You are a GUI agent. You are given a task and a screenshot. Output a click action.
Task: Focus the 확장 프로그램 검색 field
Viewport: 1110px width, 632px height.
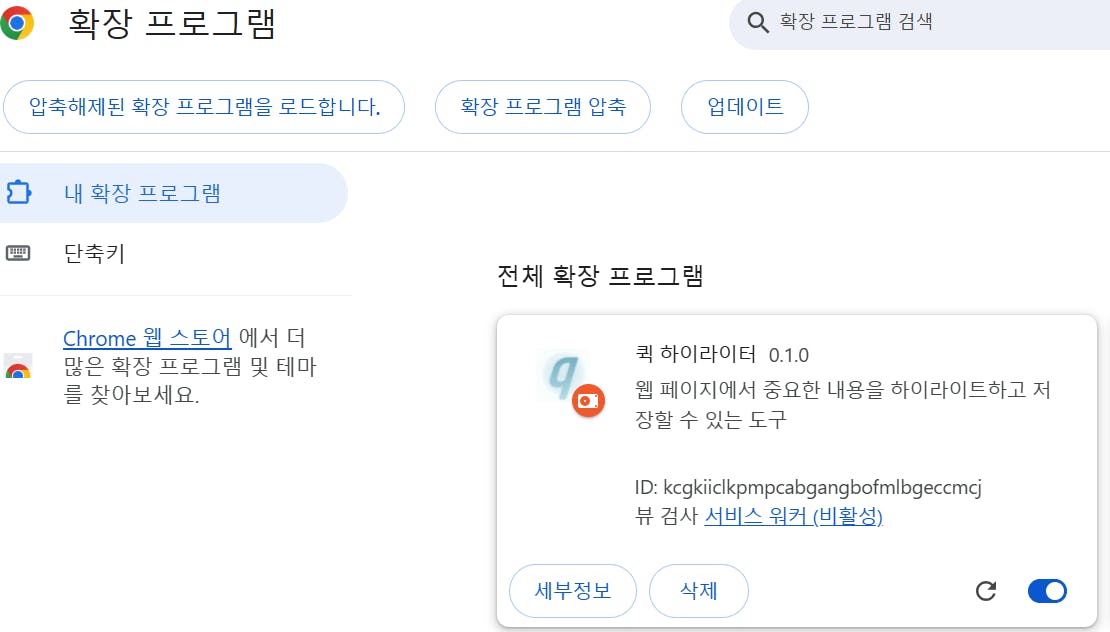tap(930, 22)
